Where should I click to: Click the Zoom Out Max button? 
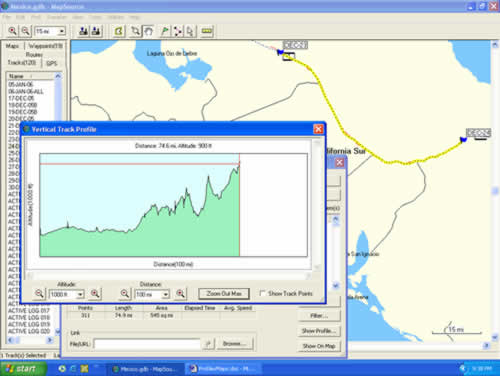[224, 294]
